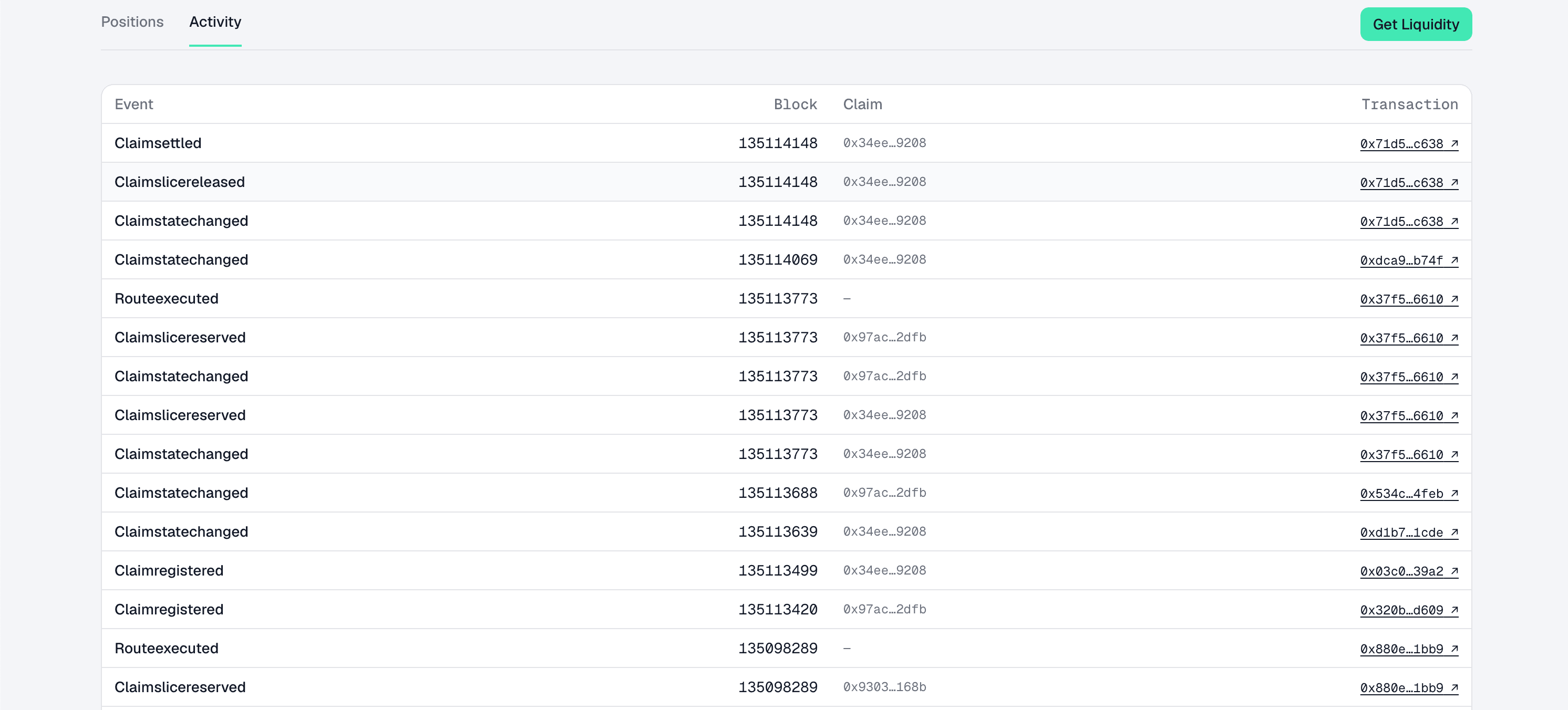1568x710 pixels.
Task: Click the Event column header
Action: point(134,105)
